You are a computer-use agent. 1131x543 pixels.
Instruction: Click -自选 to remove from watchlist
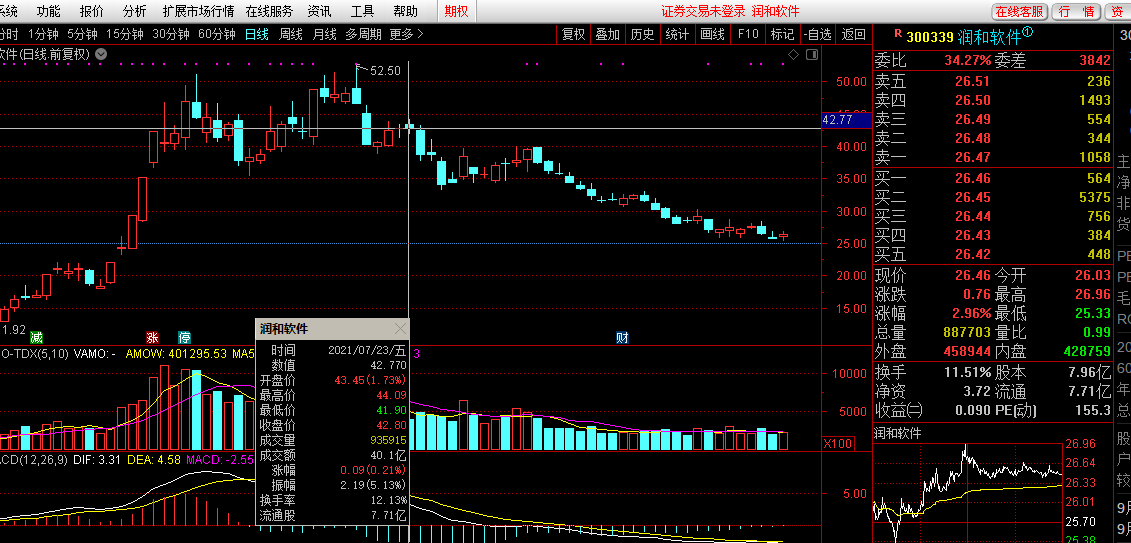(817, 34)
